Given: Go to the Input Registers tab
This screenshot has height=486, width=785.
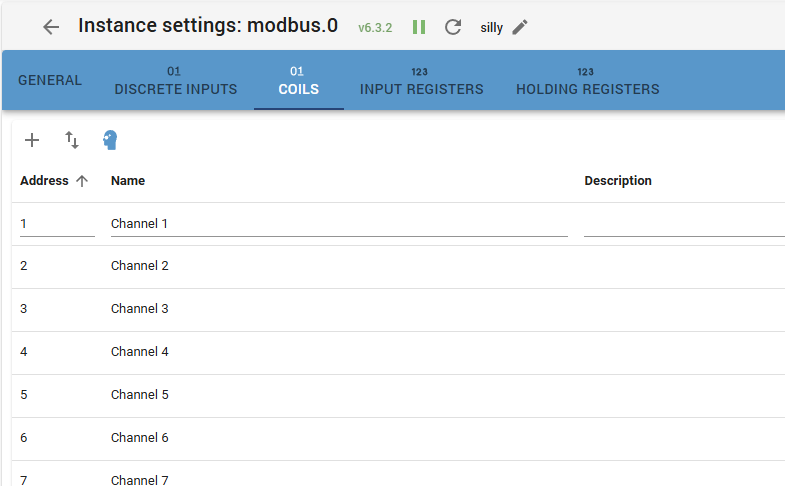Looking at the screenshot, I should (x=421, y=81).
